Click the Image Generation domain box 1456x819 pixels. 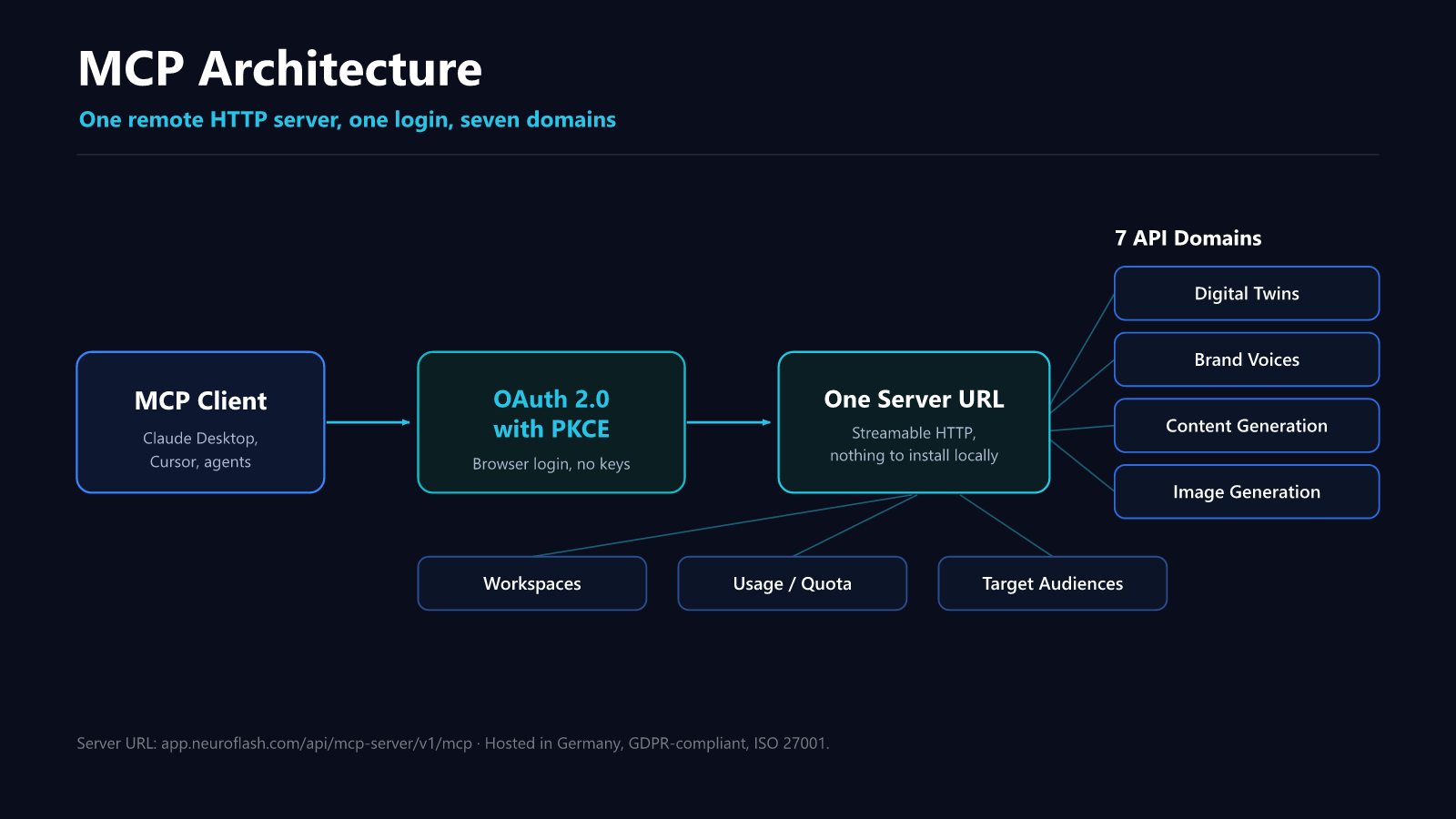(1247, 492)
